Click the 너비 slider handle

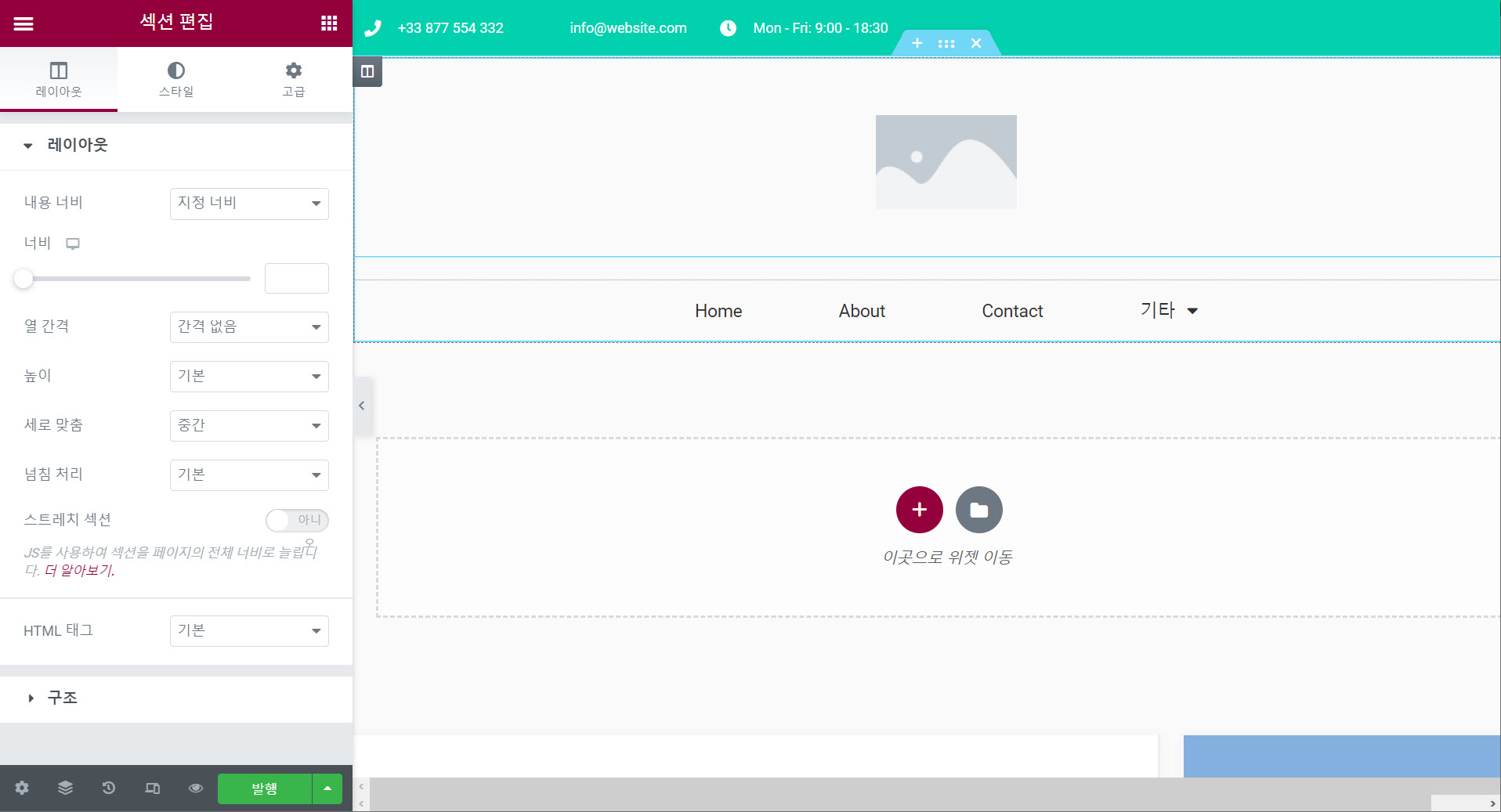coord(24,278)
